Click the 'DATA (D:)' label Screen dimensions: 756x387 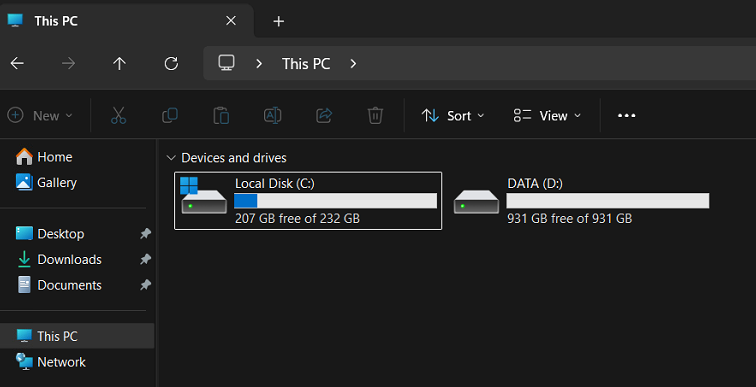tap(535, 183)
